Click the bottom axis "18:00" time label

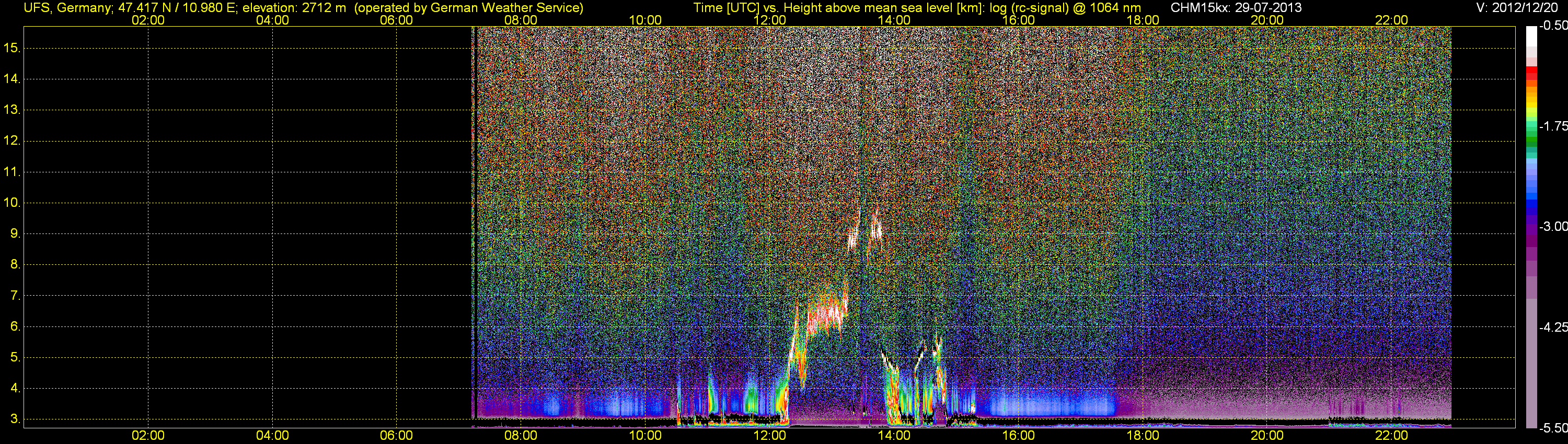coord(1143,436)
